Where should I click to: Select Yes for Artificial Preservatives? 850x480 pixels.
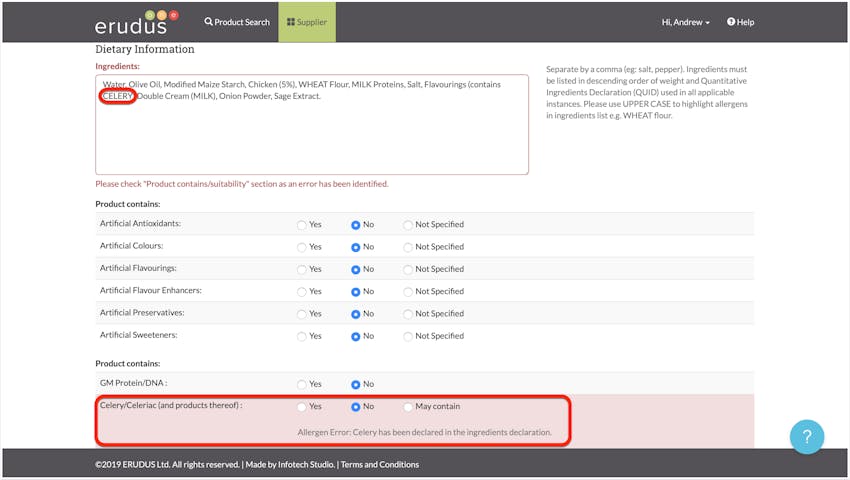(301, 314)
